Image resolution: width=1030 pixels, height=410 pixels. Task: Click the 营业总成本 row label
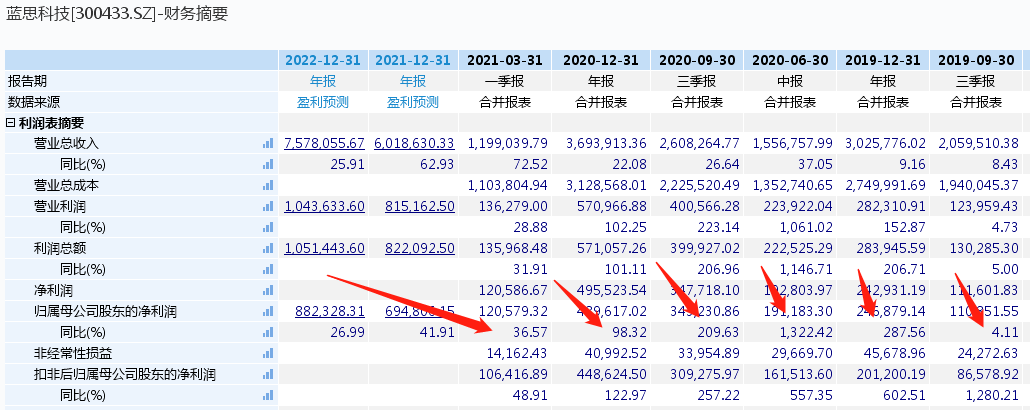click(x=66, y=185)
